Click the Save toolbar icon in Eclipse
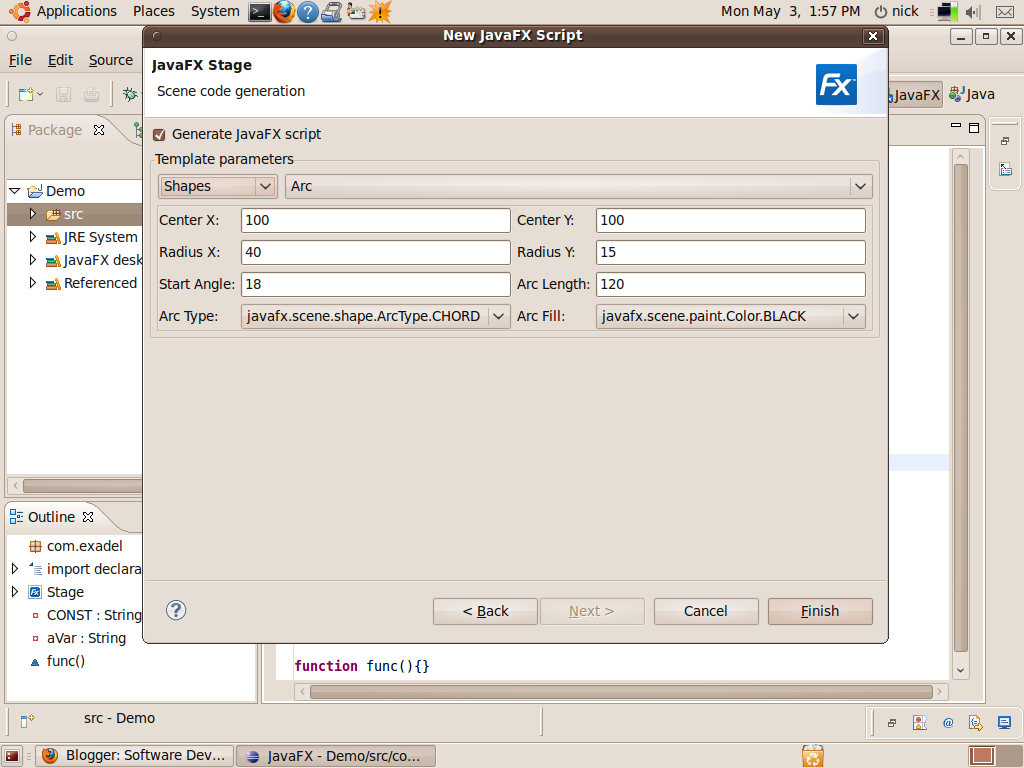 [x=63, y=95]
